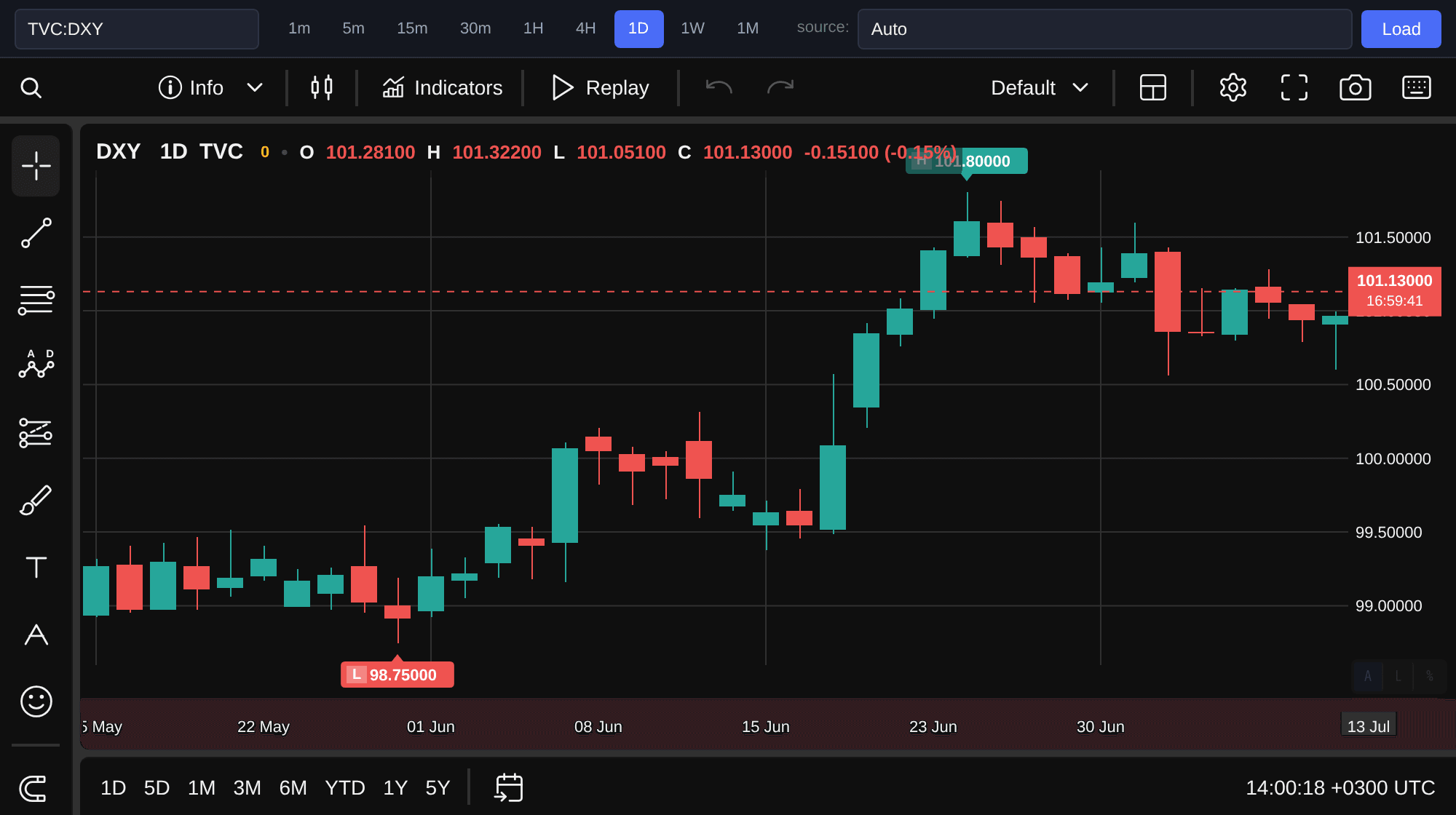
Task: Expand the Info dropdown arrow
Action: [254, 87]
